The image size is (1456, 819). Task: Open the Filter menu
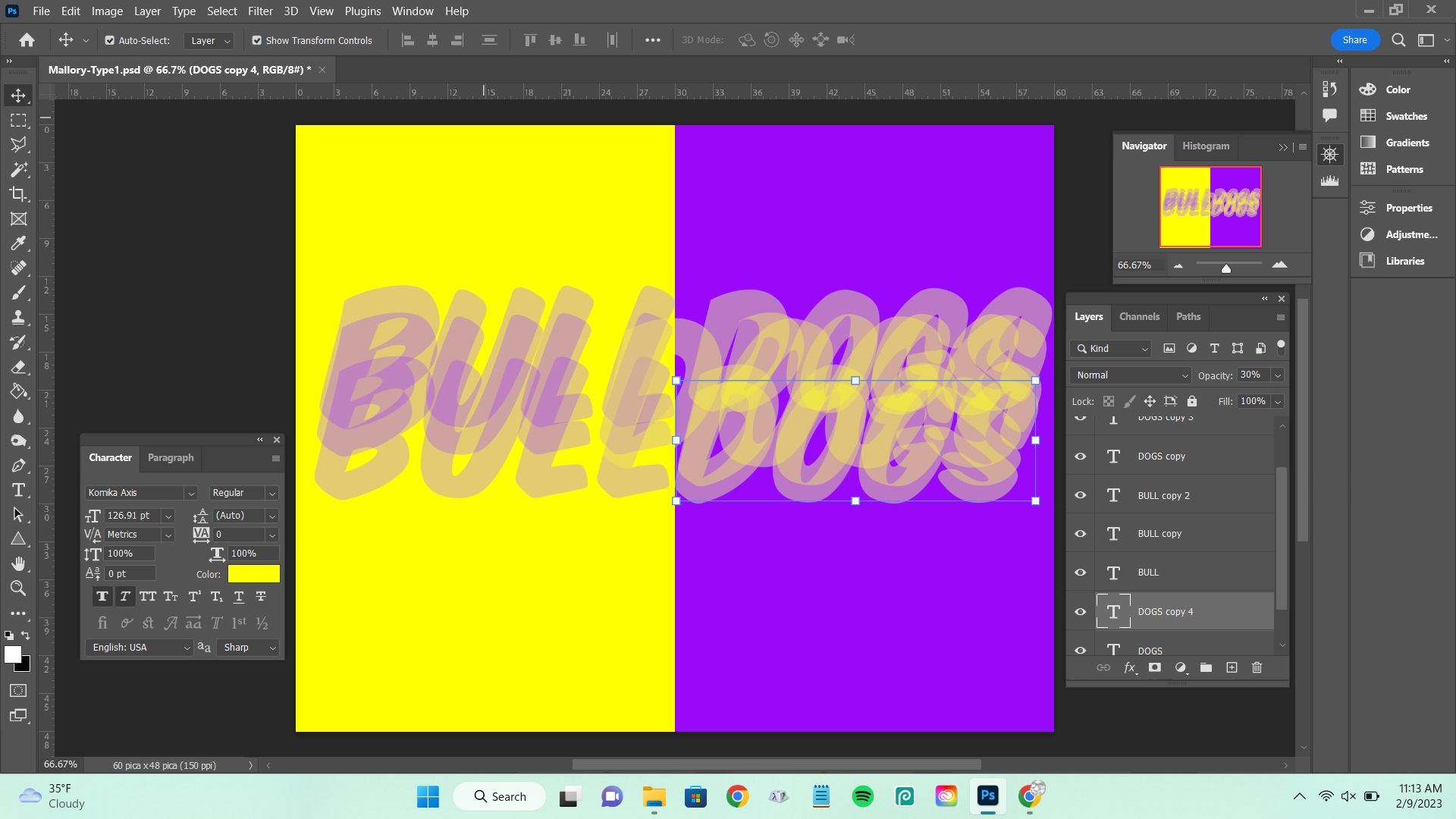pos(259,11)
